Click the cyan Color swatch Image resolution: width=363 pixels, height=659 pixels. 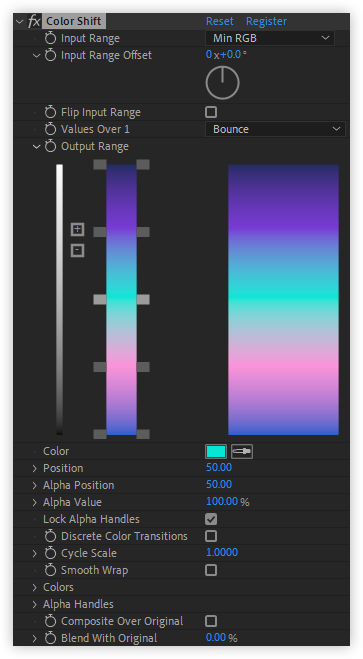point(216,451)
